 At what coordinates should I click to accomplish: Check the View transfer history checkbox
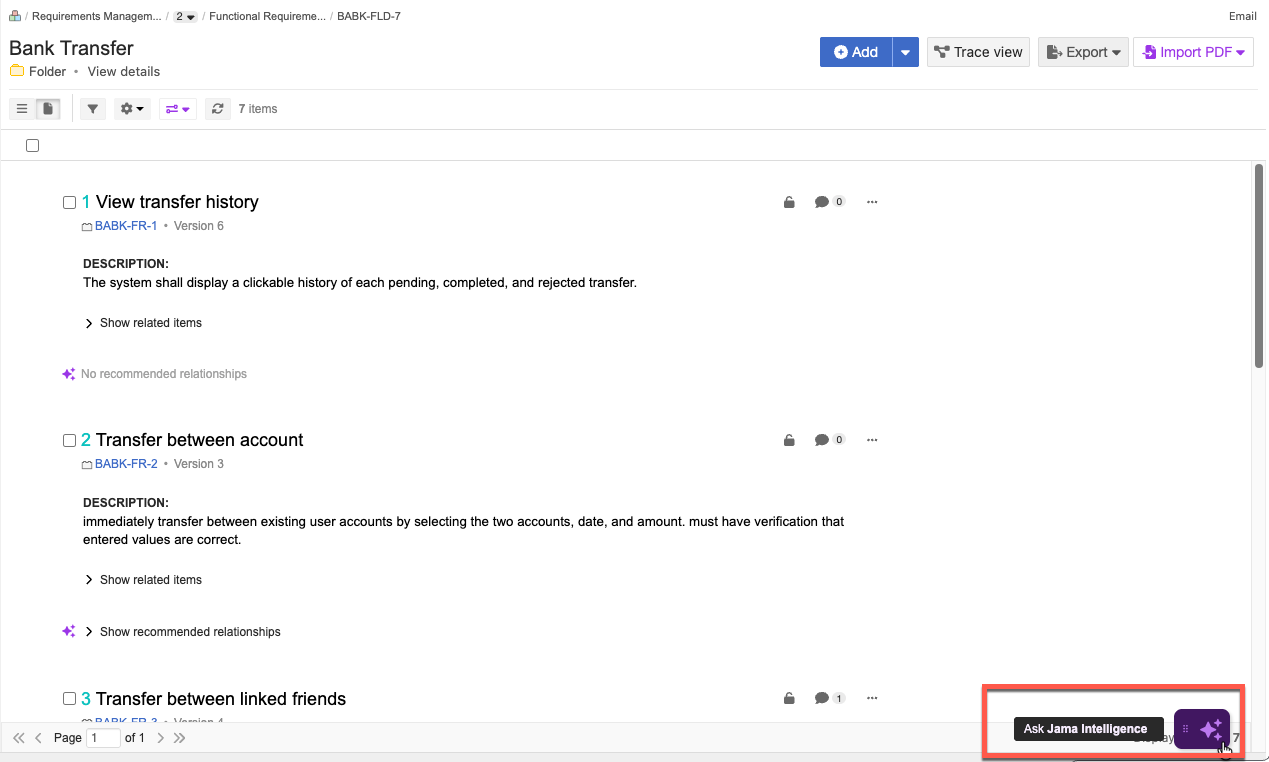click(70, 202)
